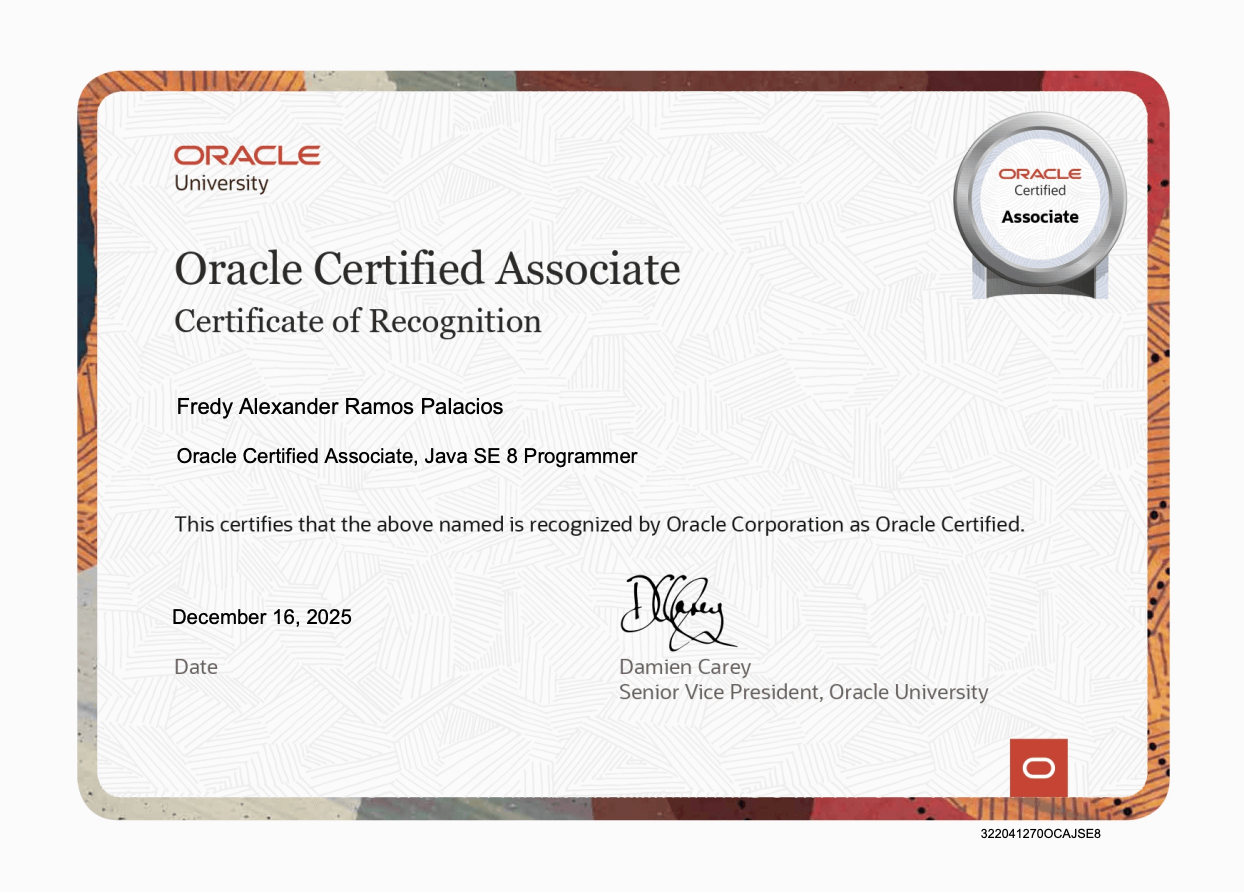Select the ribbon below the Associate medallion

click(x=1038, y=285)
